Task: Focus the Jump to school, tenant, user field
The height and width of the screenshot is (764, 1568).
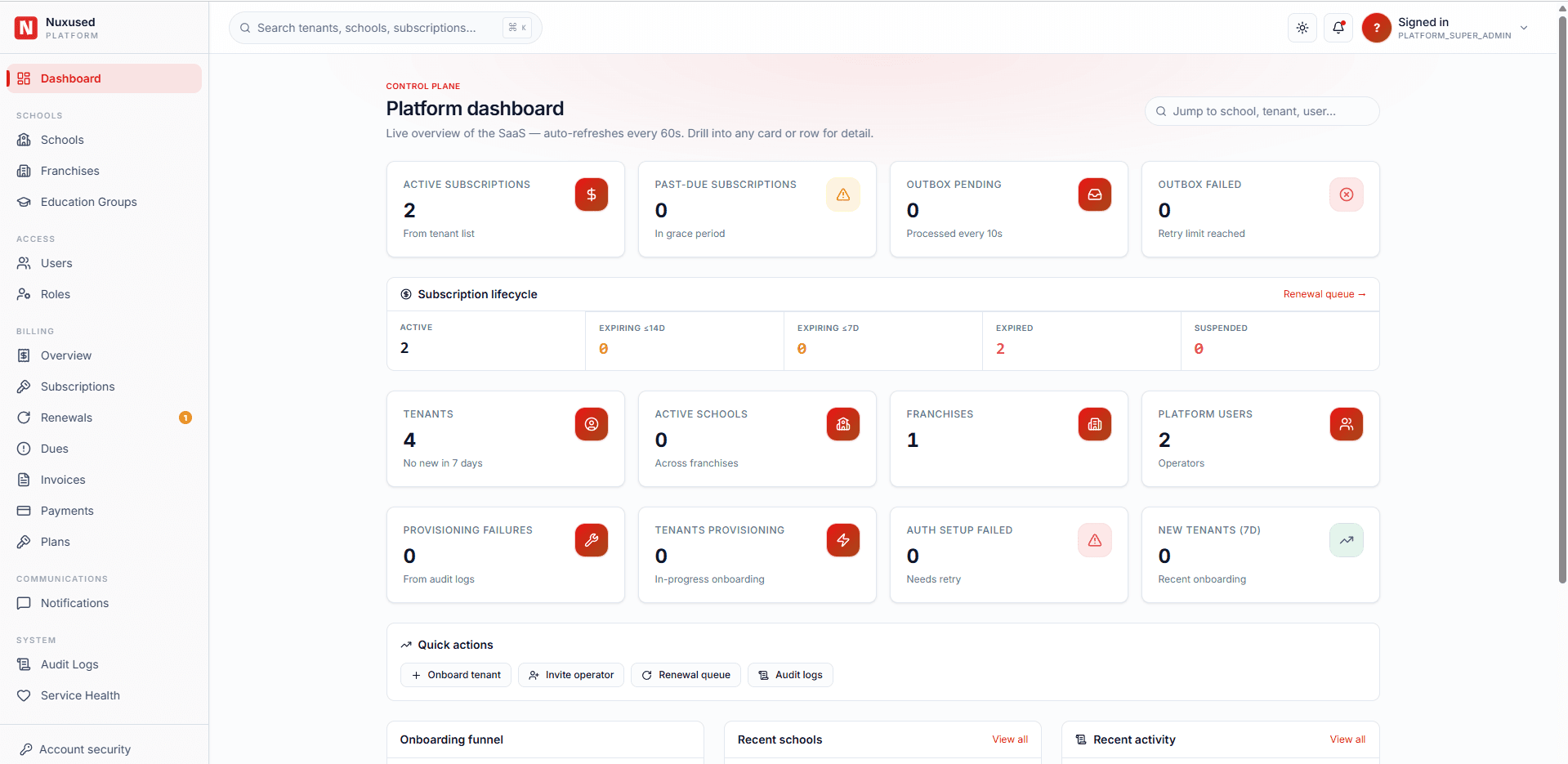Action: pyautogui.click(x=1262, y=111)
